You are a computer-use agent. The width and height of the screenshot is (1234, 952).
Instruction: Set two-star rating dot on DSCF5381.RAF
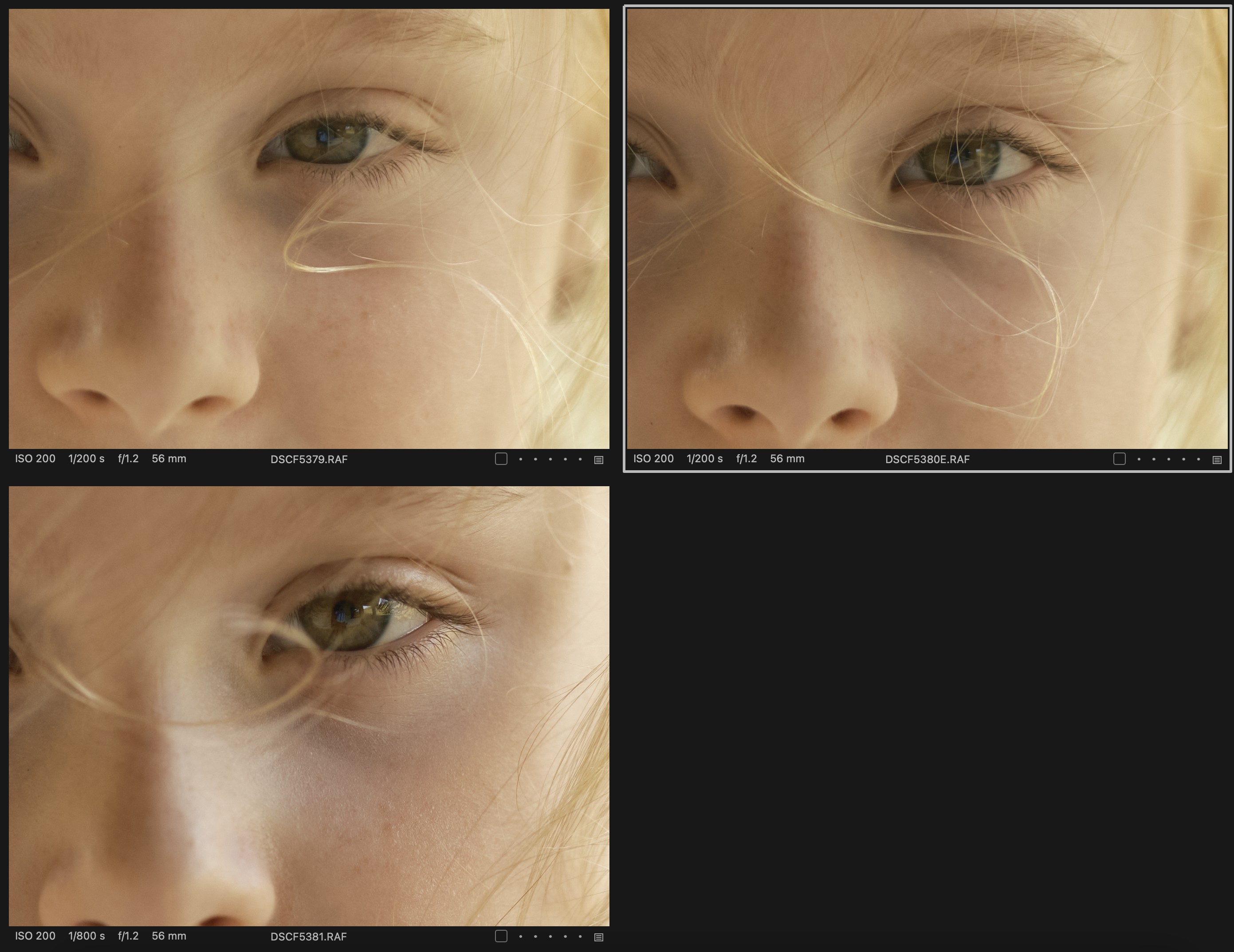click(536, 937)
